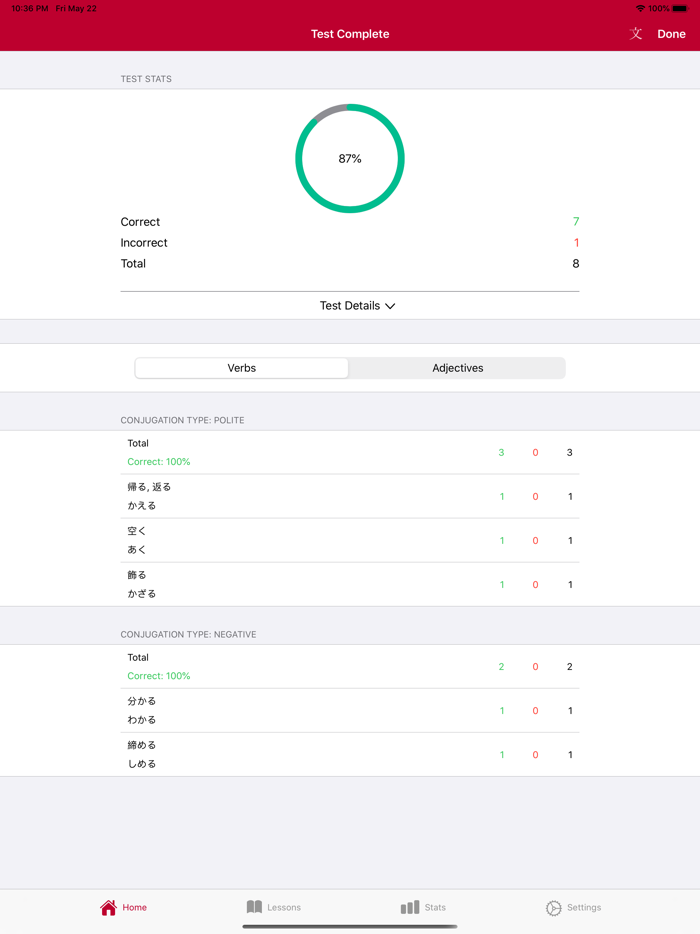Tap the Correct count row
This screenshot has width=700, height=934.
(x=350, y=222)
